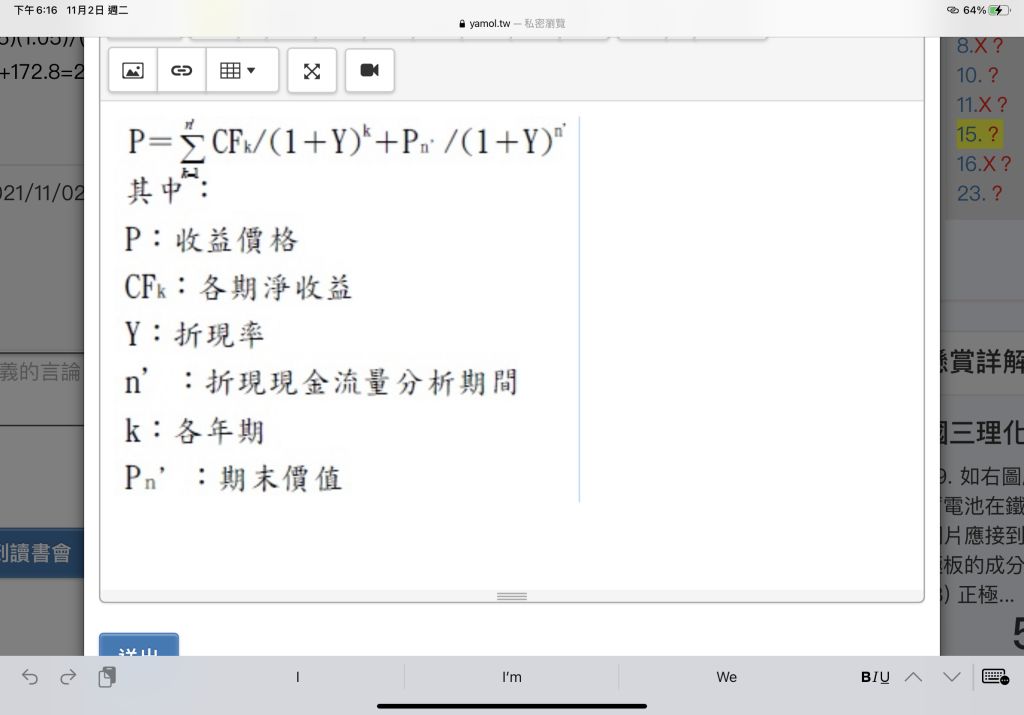Tap the down chevron on keyboard bar
This screenshot has width=1024, height=715.
tap(951, 677)
